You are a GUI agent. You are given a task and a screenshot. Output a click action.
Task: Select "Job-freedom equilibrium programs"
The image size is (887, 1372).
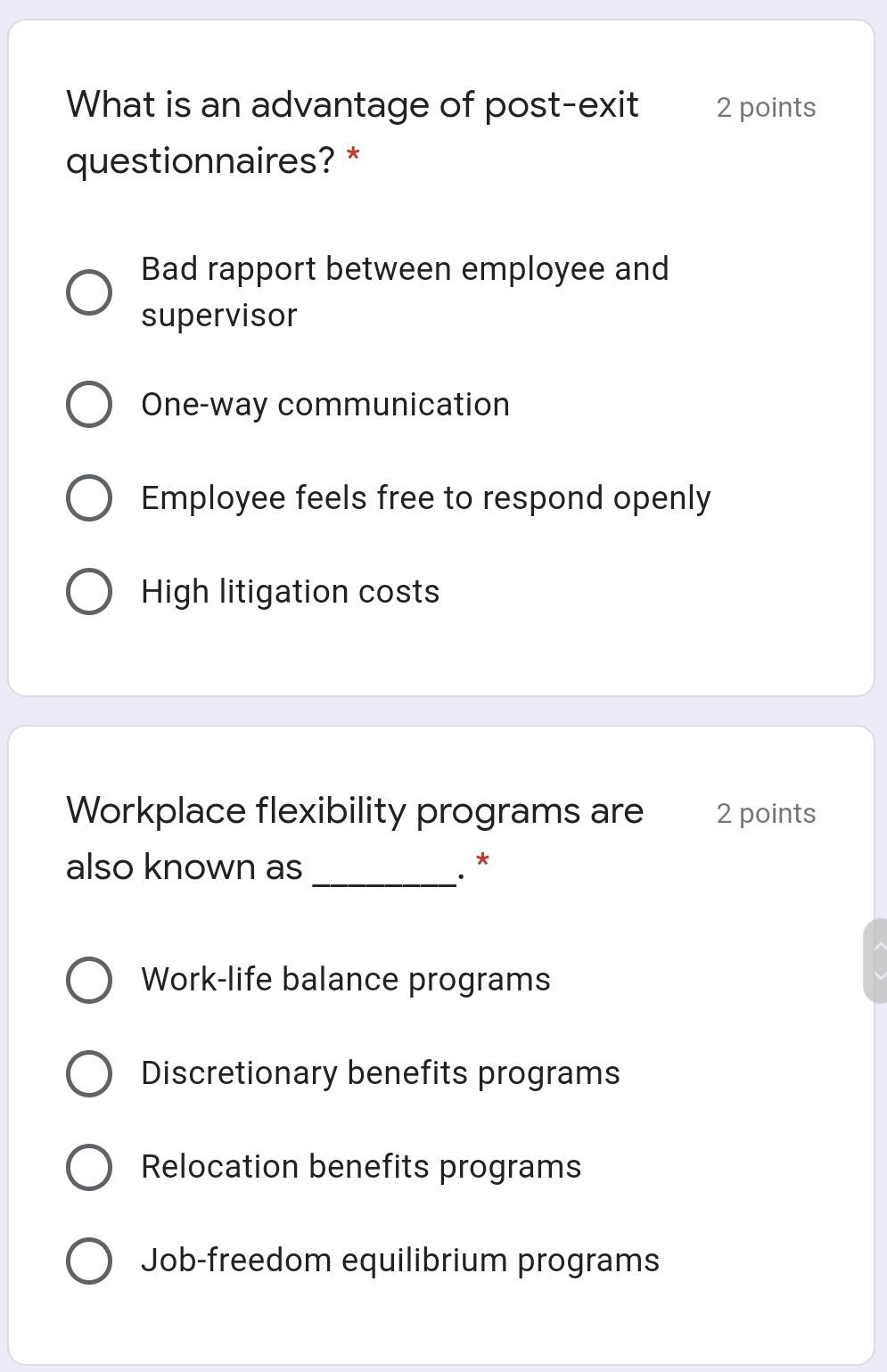click(x=87, y=1261)
